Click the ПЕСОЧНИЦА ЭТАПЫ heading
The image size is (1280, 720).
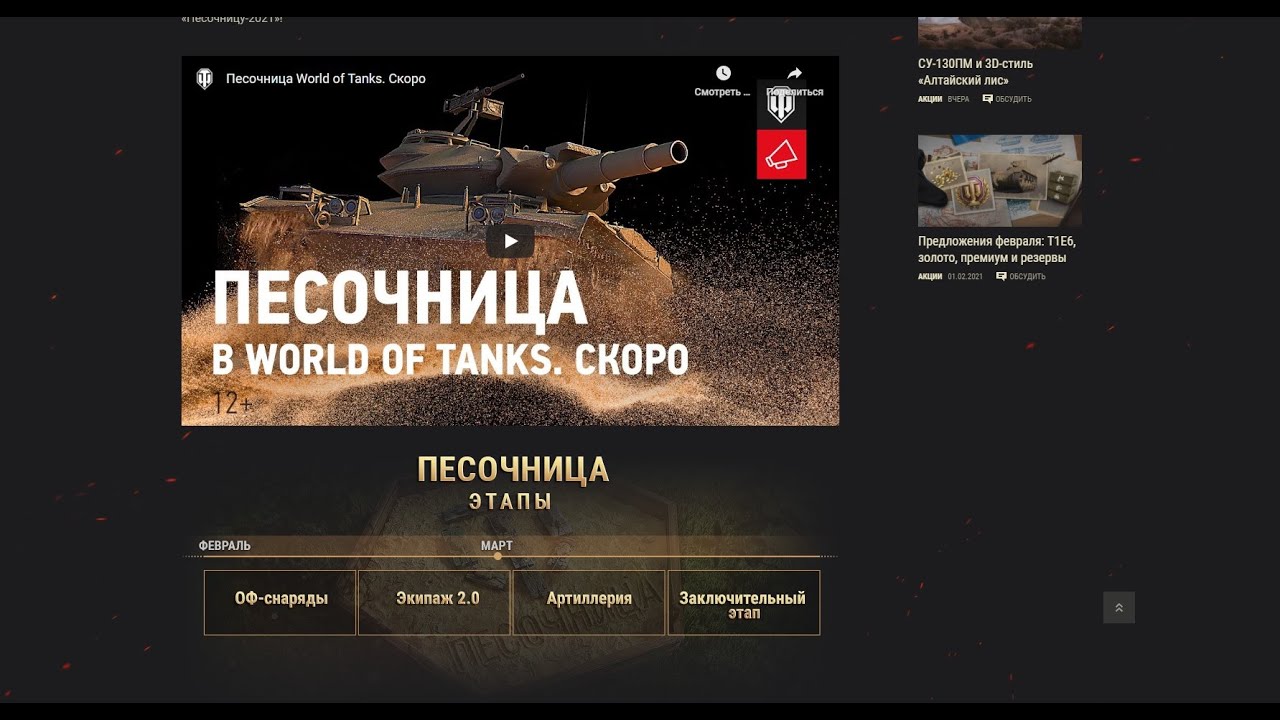coord(512,482)
